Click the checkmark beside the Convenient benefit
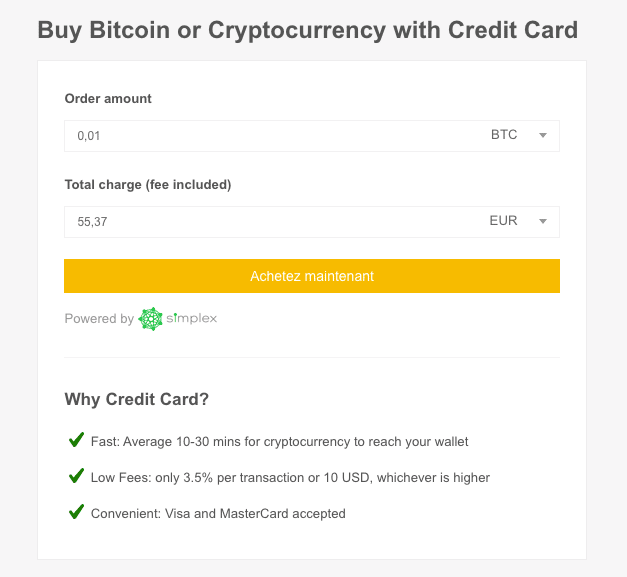 point(76,512)
